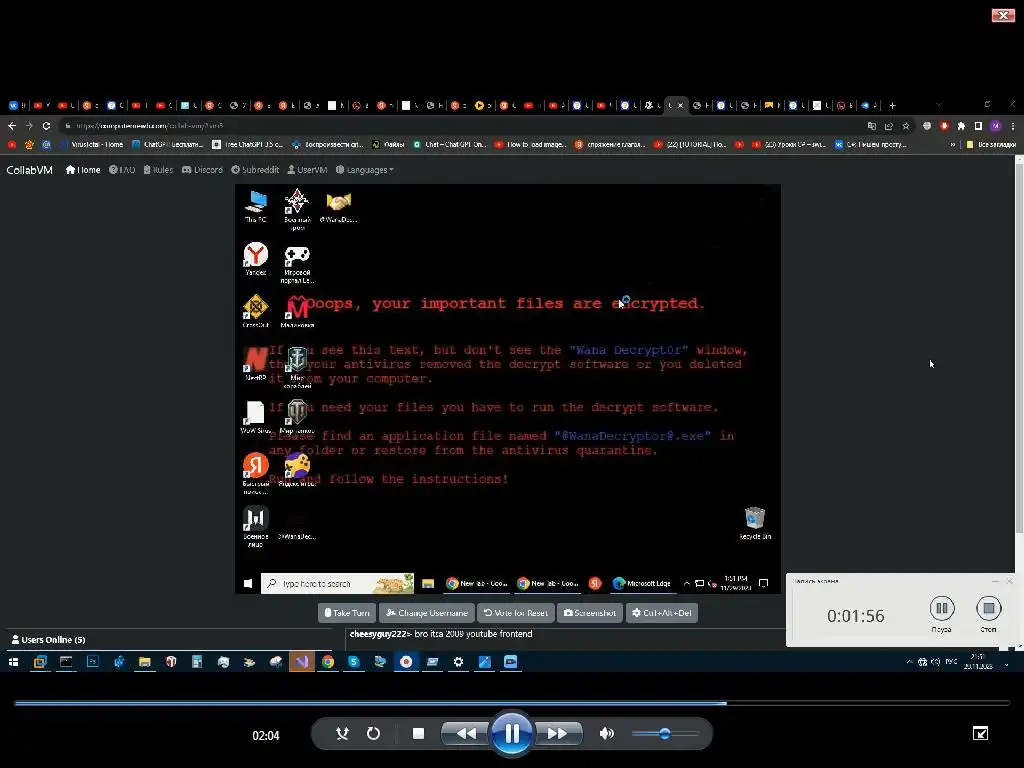The height and width of the screenshot is (768, 1024).
Task: Select the handshake WanaDecryptor icon
Action: pyautogui.click(x=338, y=207)
